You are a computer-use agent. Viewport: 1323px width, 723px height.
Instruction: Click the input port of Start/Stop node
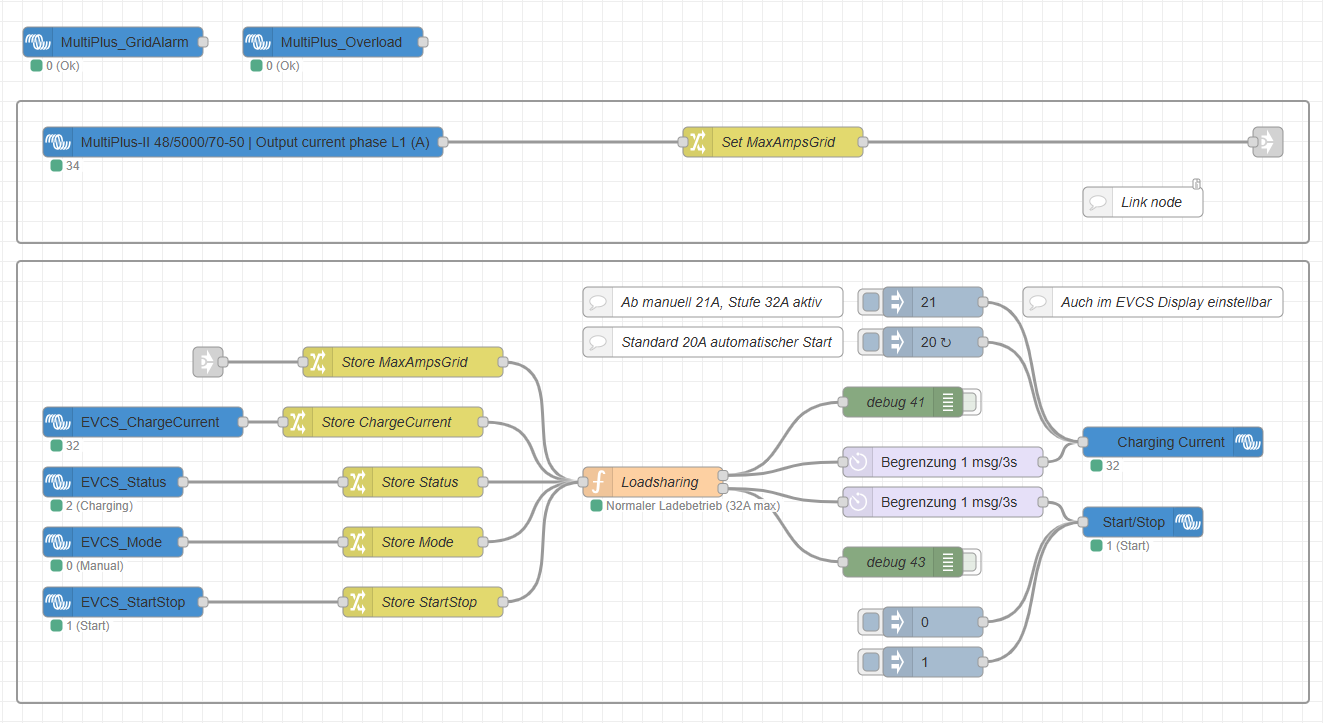[1083, 522]
